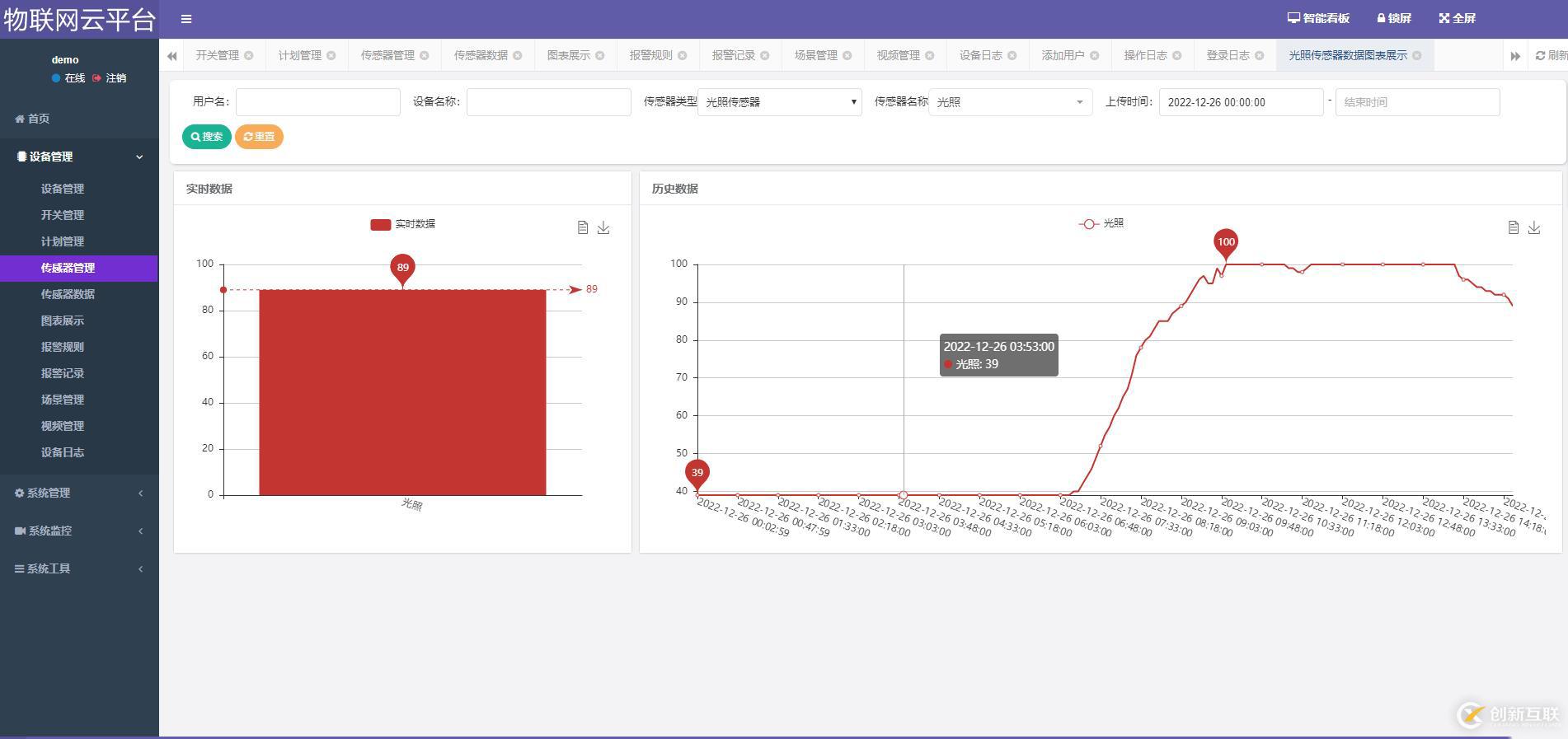
Task: Click the 锁屏 lock screen button
Action: tap(1394, 18)
